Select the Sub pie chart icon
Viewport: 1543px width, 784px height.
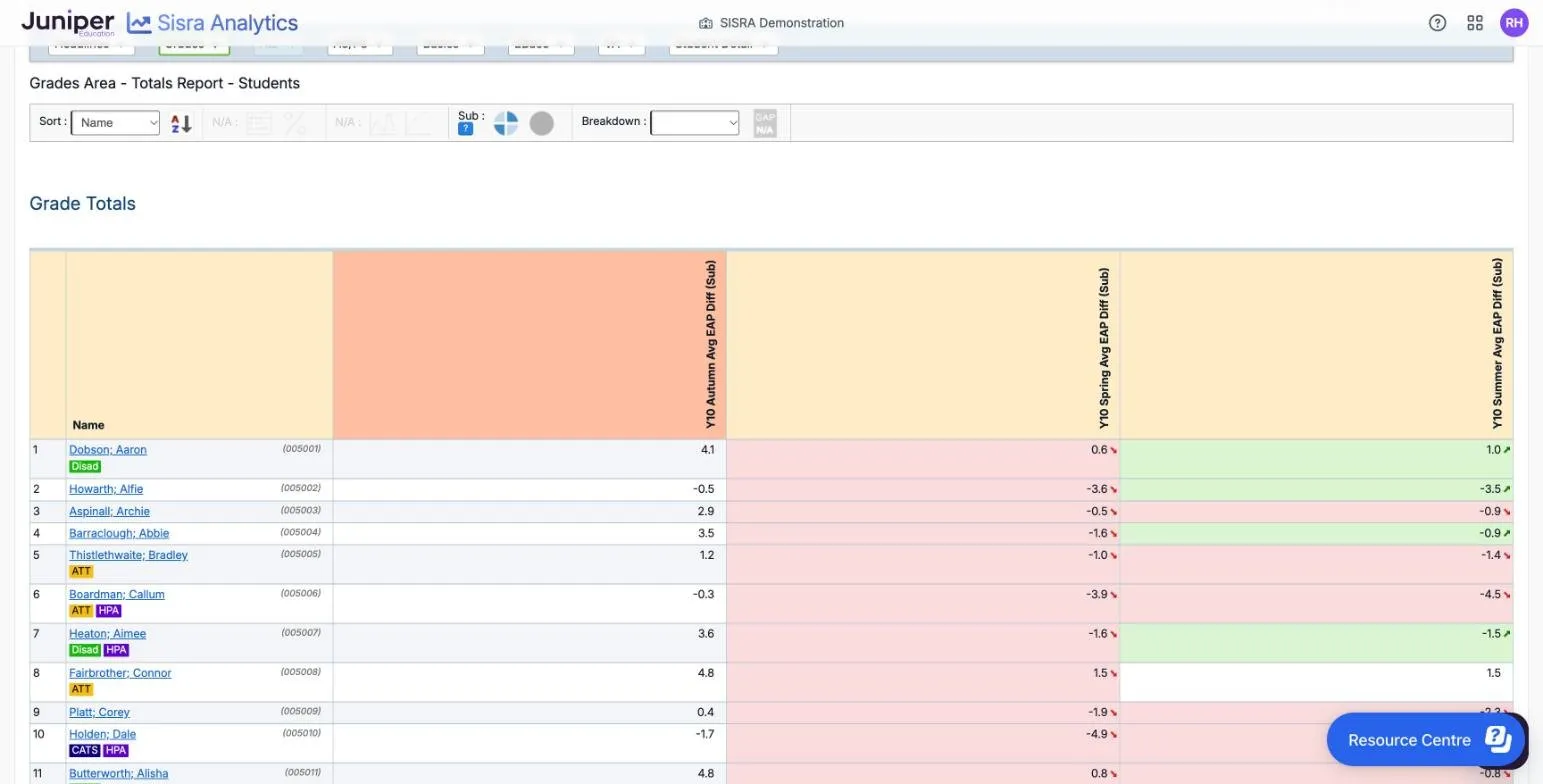click(506, 123)
